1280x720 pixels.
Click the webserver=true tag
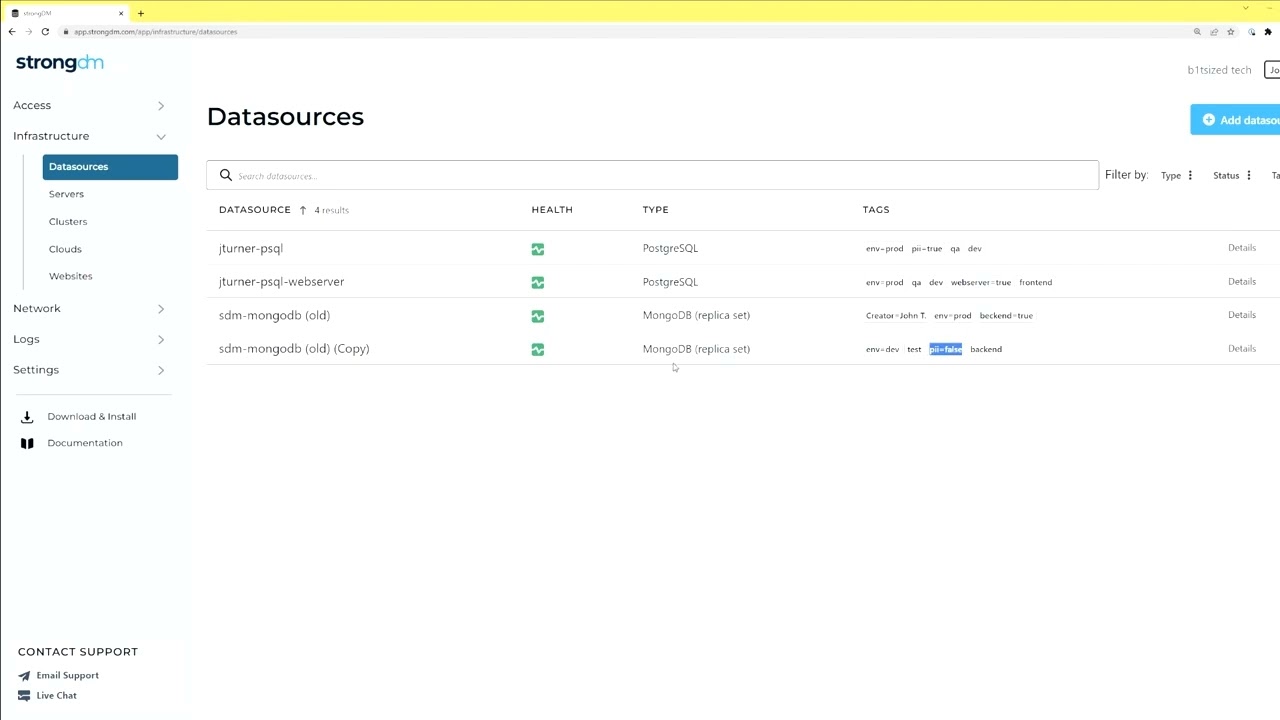(981, 283)
